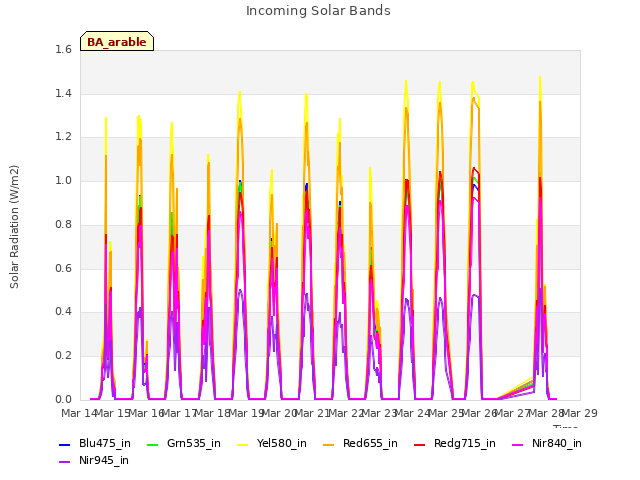This screenshot has height=480, width=640.
Task: Click the blue Blu475_in legend color marker
Action: point(65,444)
